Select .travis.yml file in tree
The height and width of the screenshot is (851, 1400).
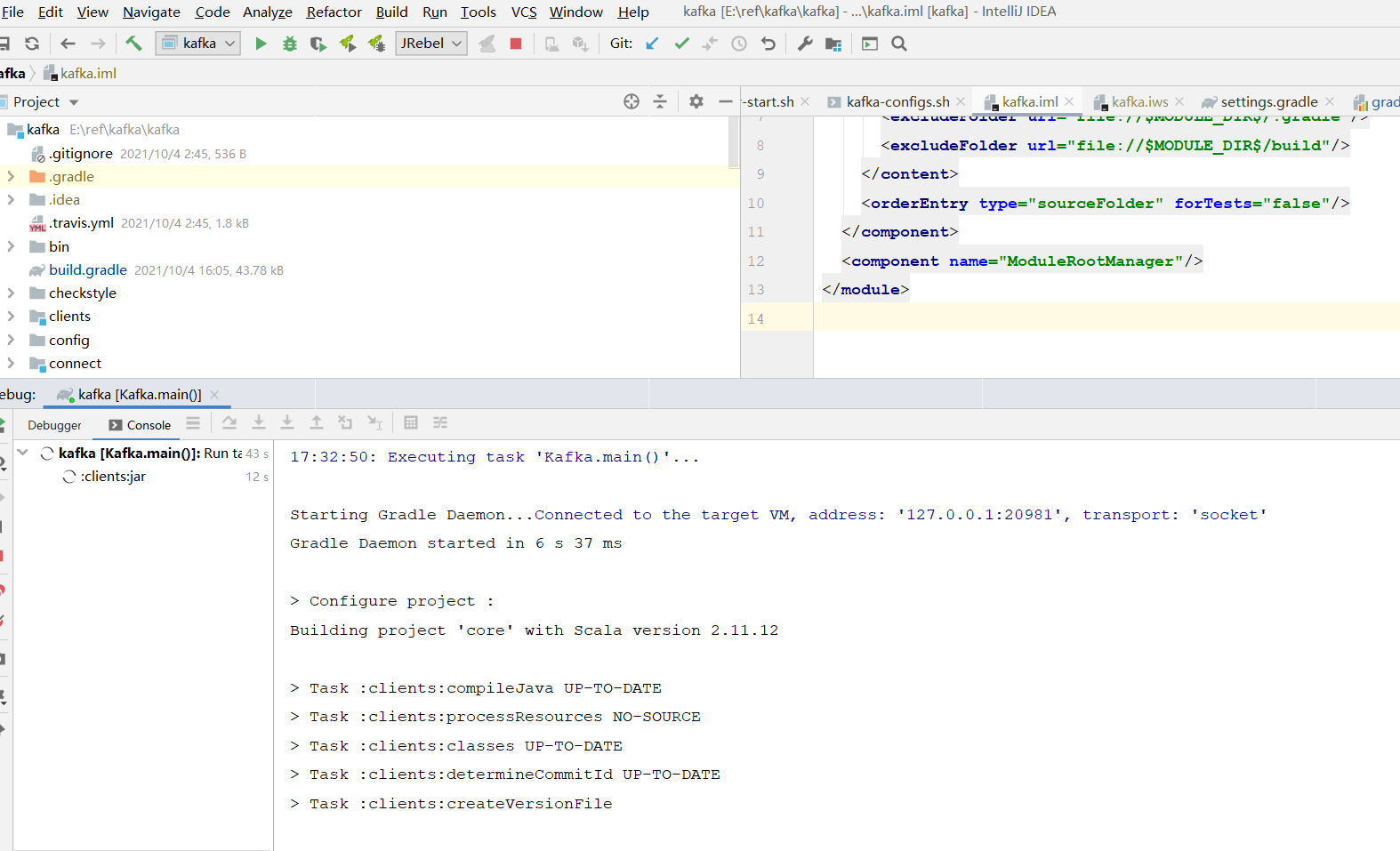81,222
